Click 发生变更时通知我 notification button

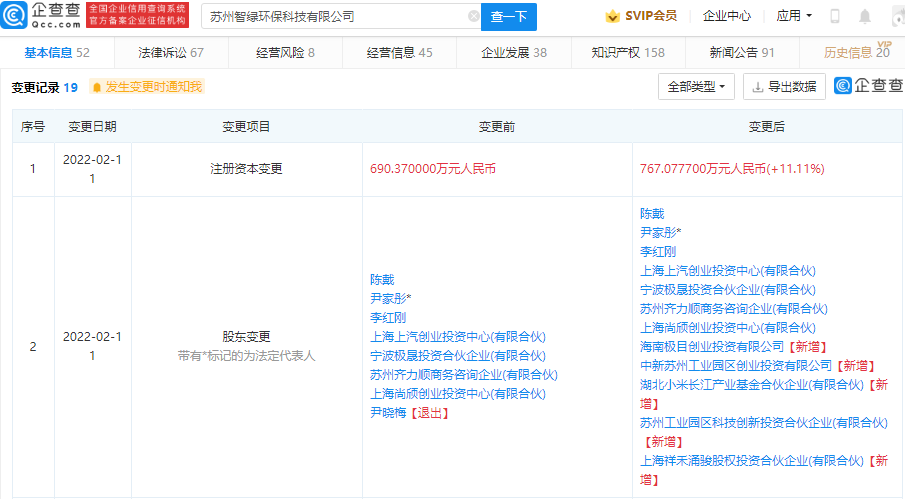point(147,87)
